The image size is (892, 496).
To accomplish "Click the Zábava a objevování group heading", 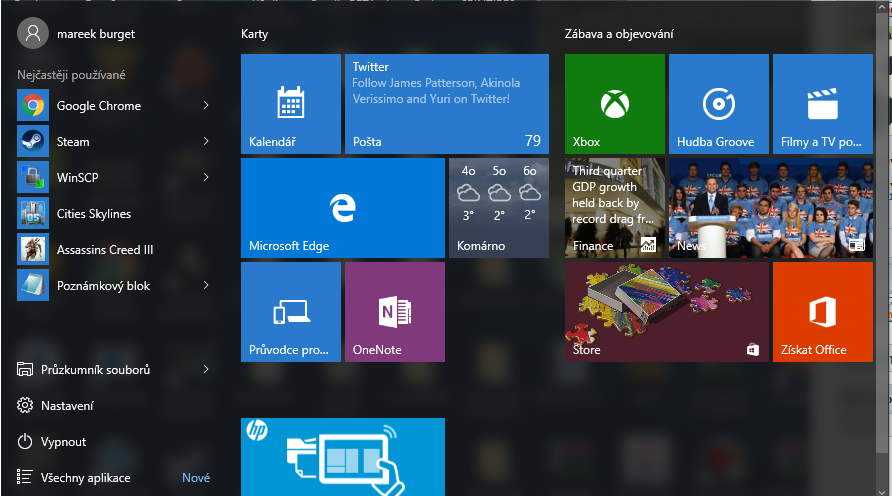I will [x=619, y=34].
